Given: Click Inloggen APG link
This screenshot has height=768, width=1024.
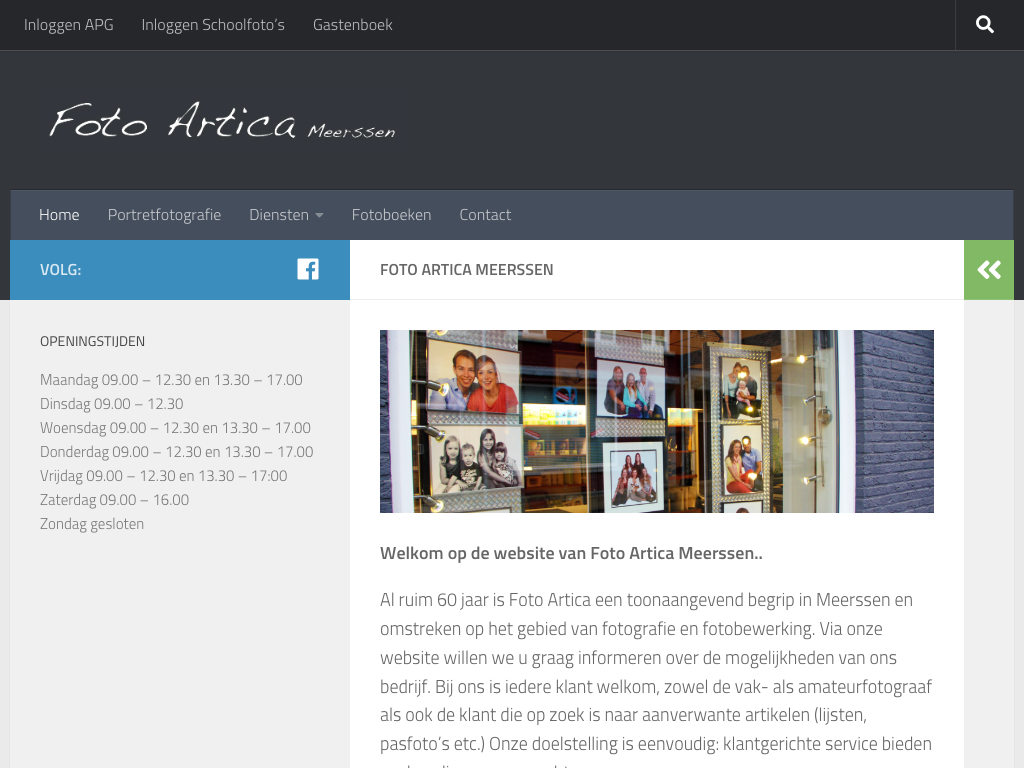Looking at the screenshot, I should [x=69, y=25].
